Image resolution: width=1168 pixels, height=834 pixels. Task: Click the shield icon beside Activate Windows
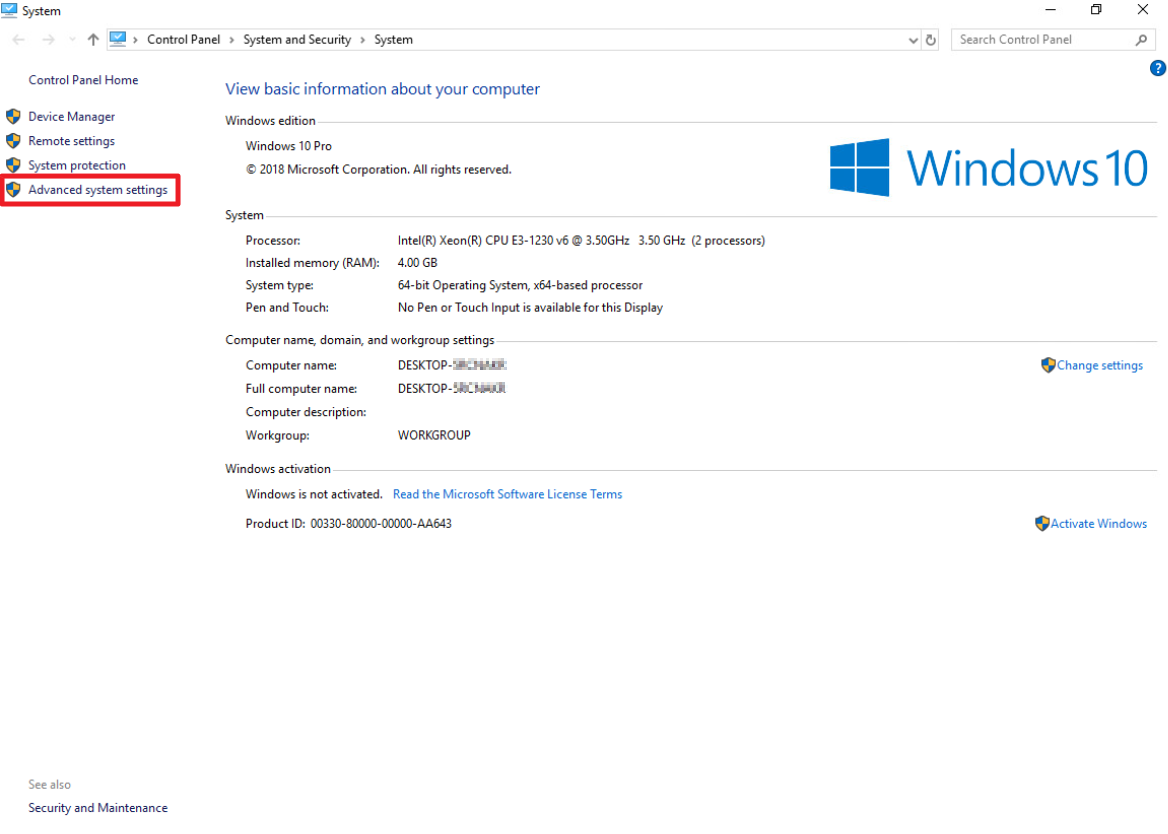(1042, 523)
